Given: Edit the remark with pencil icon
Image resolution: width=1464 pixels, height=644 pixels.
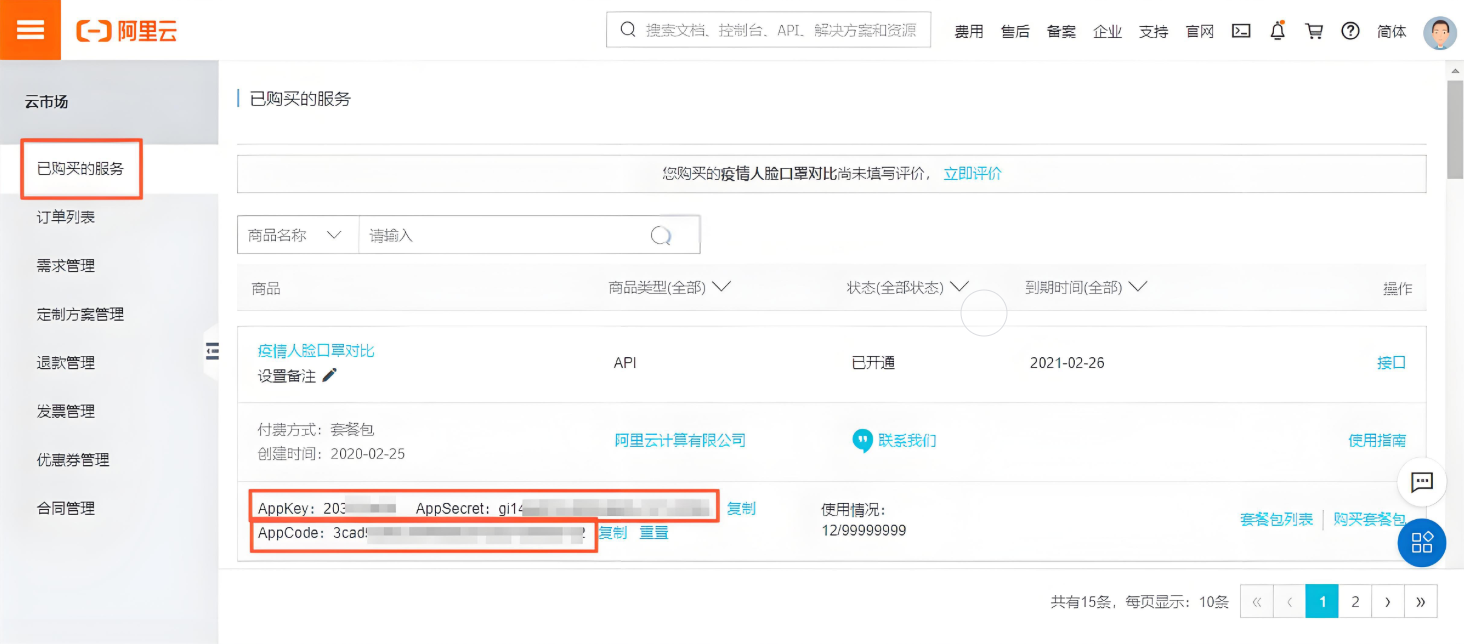Looking at the screenshot, I should (330, 375).
